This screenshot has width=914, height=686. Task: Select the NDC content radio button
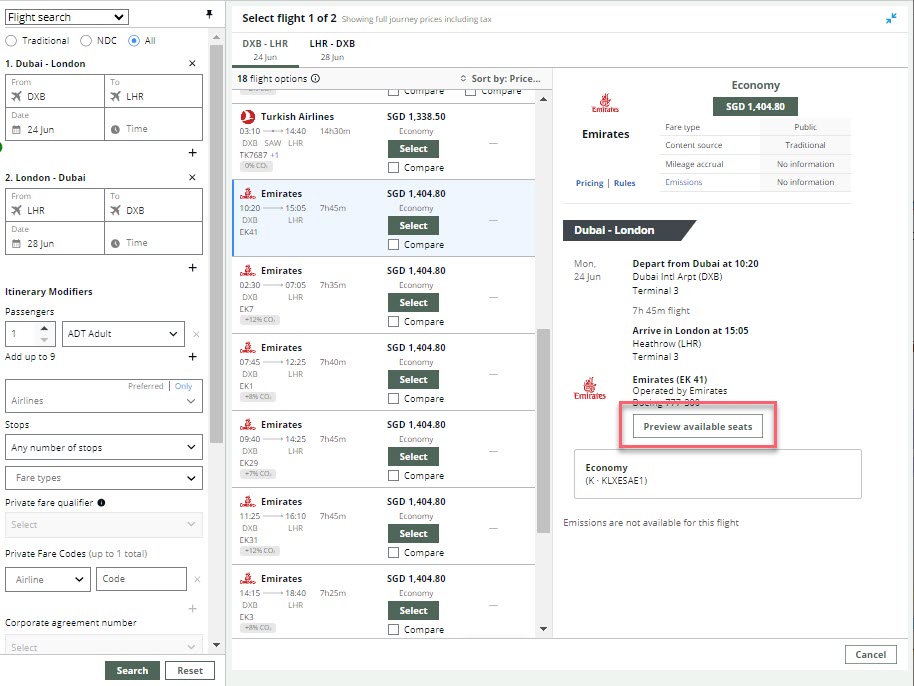coord(86,41)
